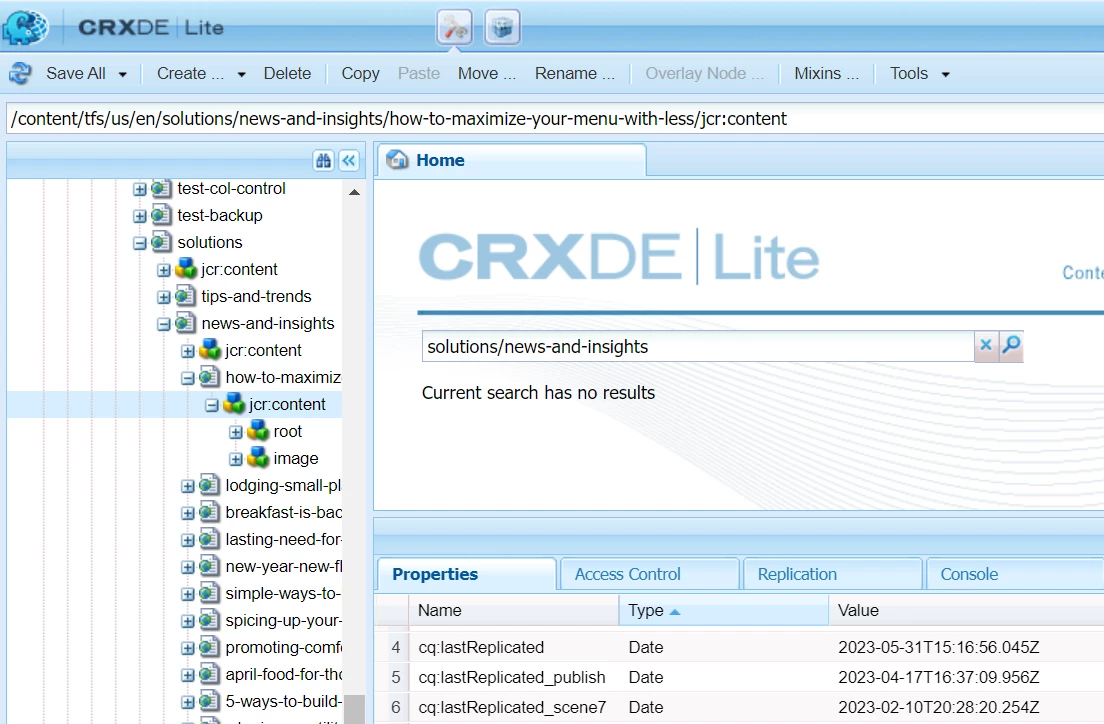Clear the search text with X icon
Viewport: 1104px width, 724px height.
986,345
